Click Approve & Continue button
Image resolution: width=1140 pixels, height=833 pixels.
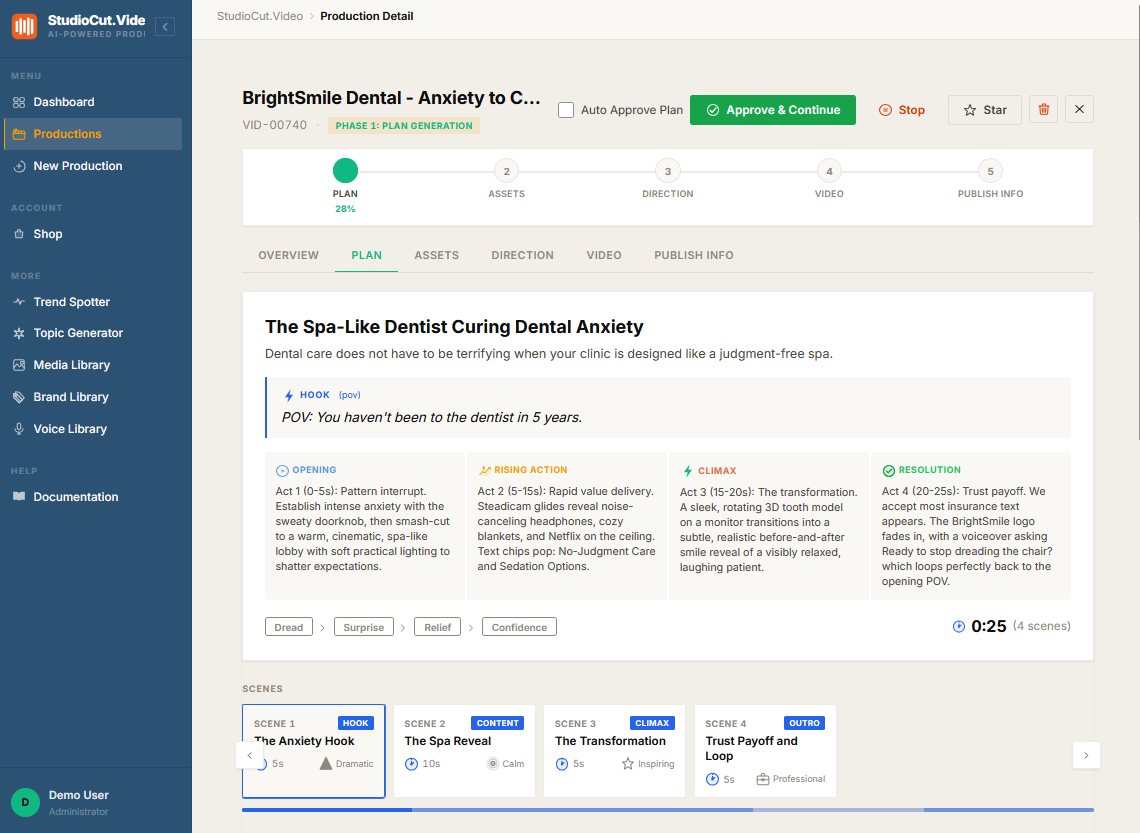click(773, 110)
